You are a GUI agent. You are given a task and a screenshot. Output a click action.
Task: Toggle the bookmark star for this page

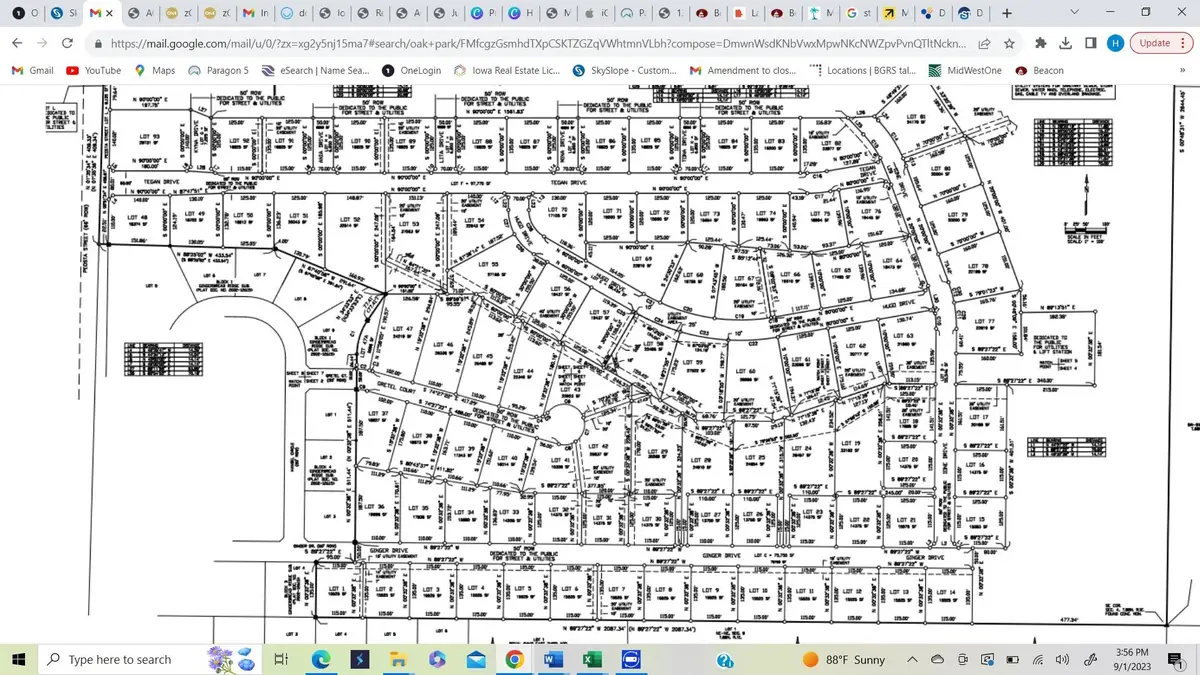[1010, 44]
